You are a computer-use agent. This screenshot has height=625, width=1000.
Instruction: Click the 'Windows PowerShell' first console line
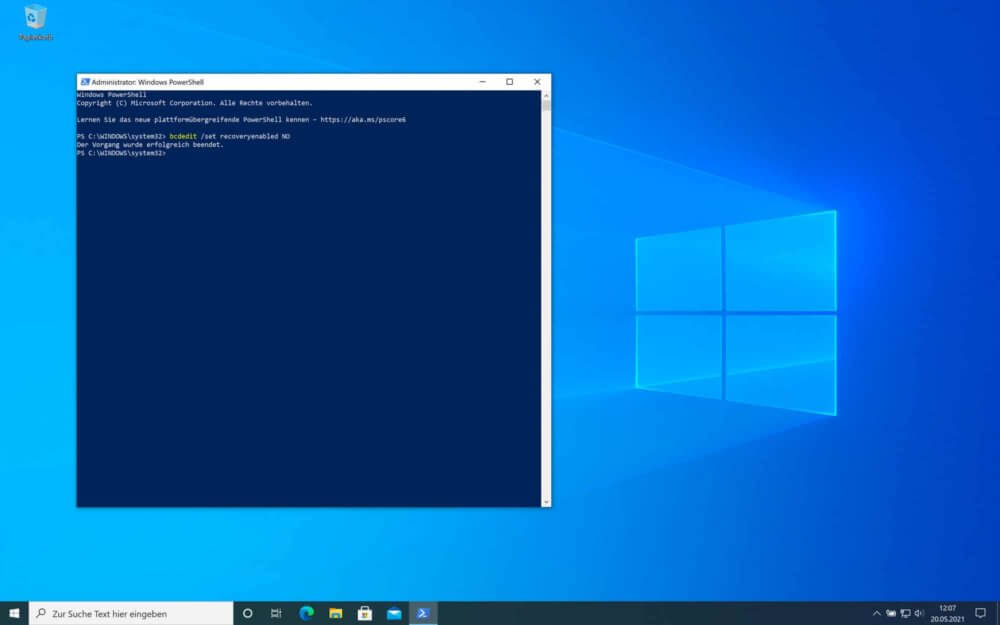(x=112, y=95)
